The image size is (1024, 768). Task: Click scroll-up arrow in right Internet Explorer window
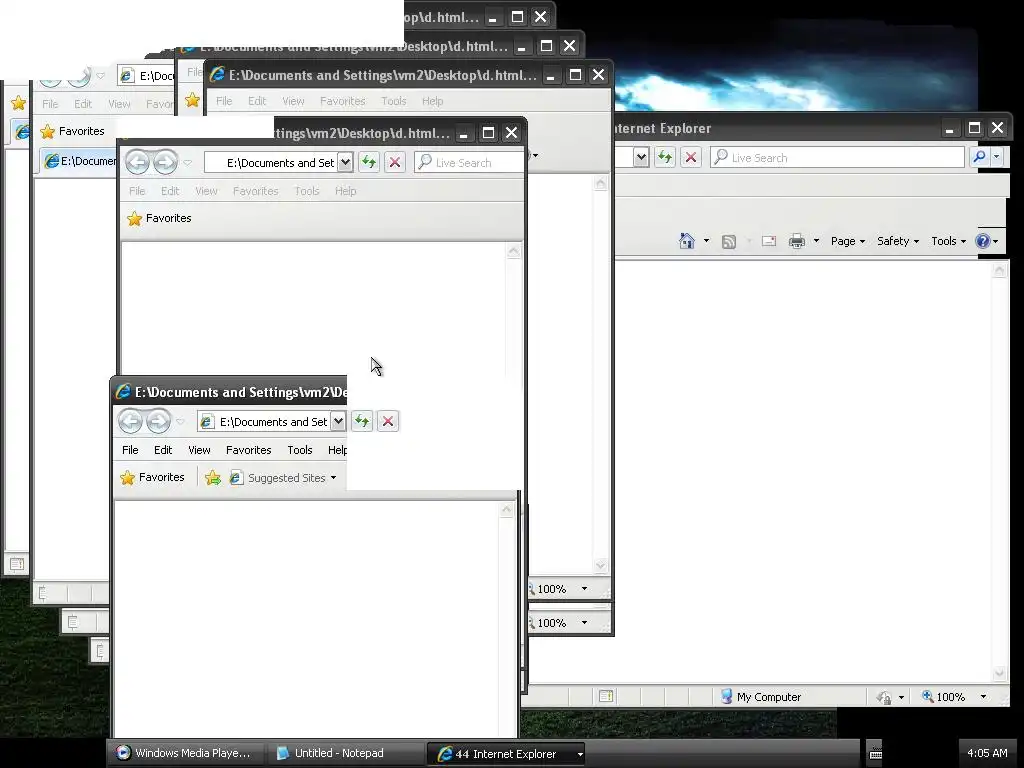(999, 270)
